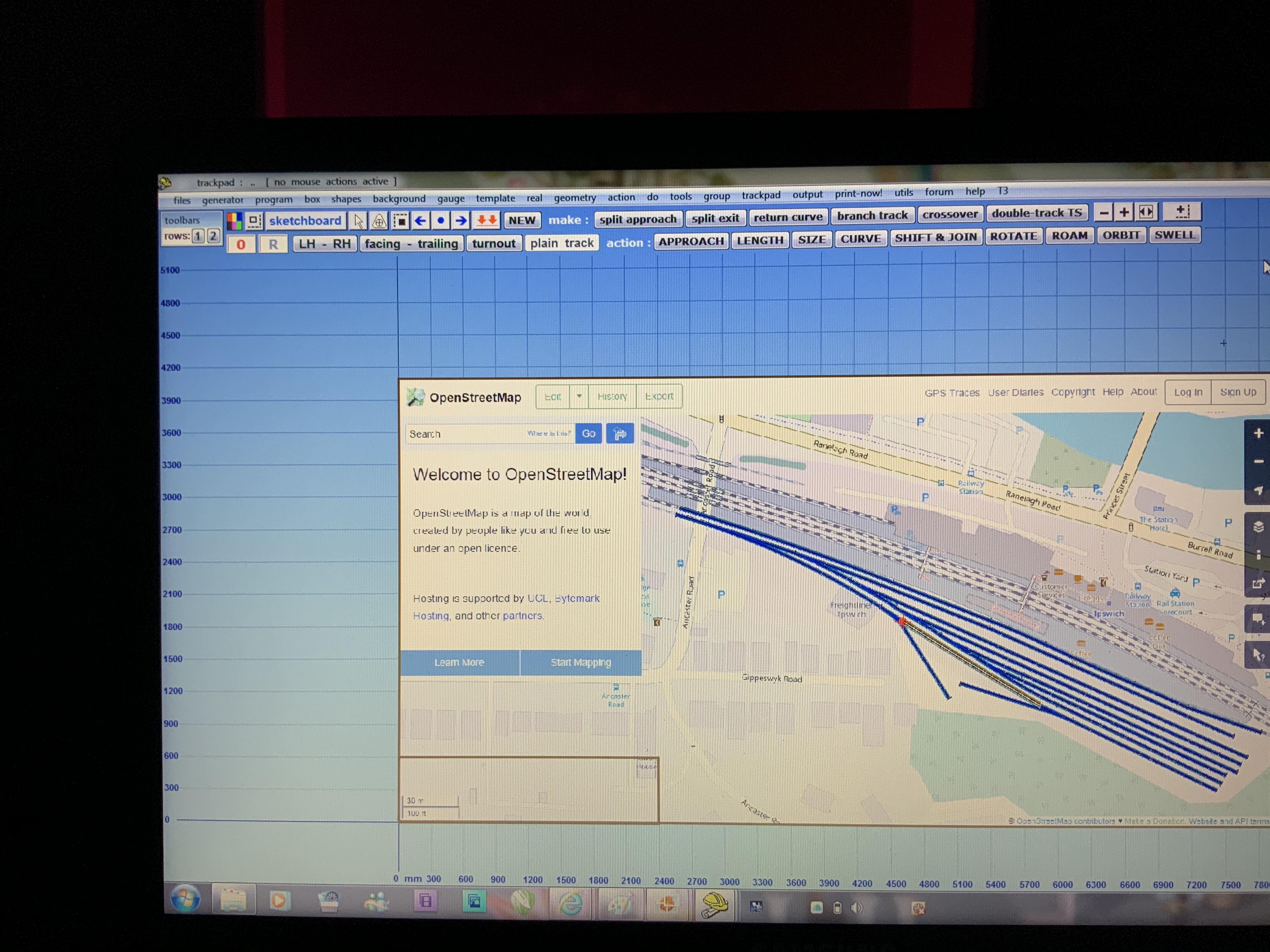1270x952 pixels.
Task: Set toolbar rows to 1
Action: coord(198,236)
